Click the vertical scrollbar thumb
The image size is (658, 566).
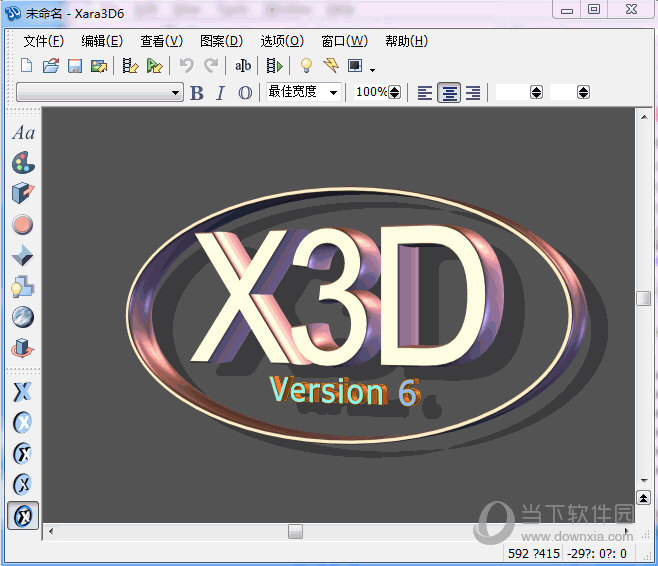click(x=643, y=298)
